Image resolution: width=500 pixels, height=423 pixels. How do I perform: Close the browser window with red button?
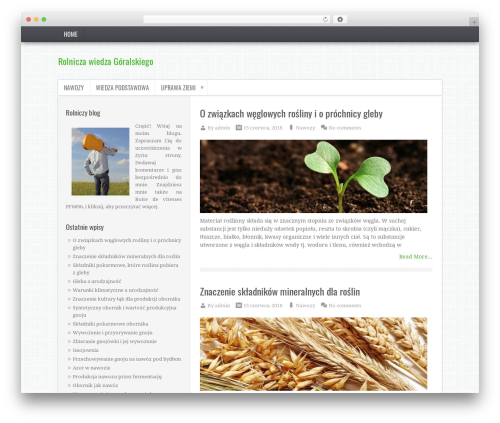[x=29, y=19]
